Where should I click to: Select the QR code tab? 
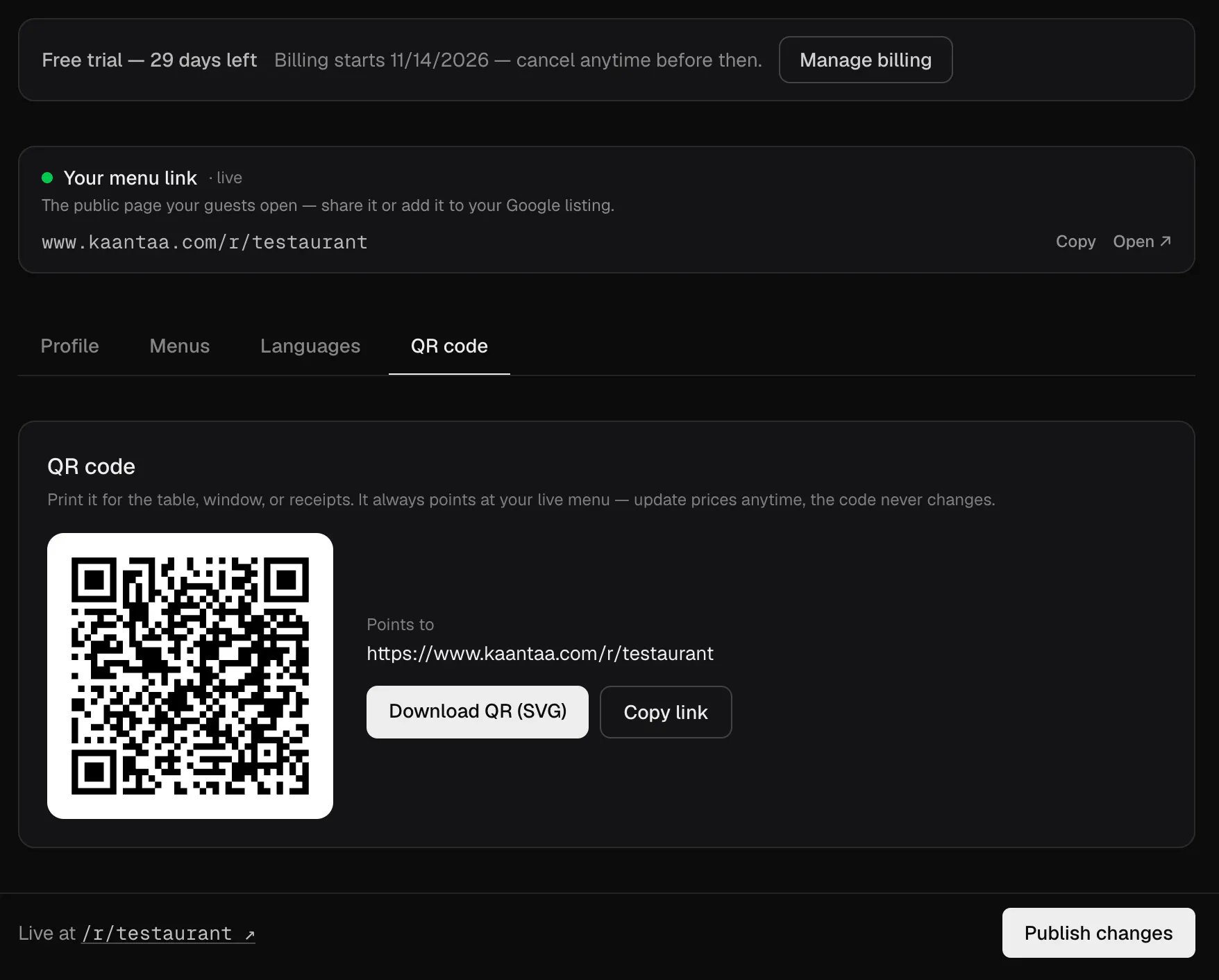449,346
